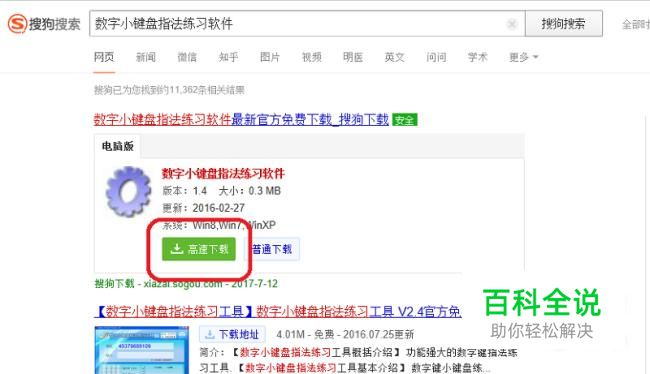Switch to the 问问 tab

[437, 57]
